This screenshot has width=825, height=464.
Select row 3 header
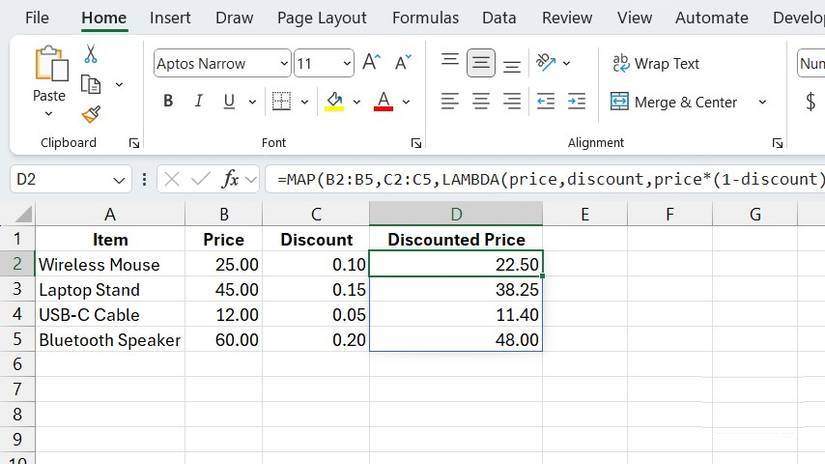(17, 289)
